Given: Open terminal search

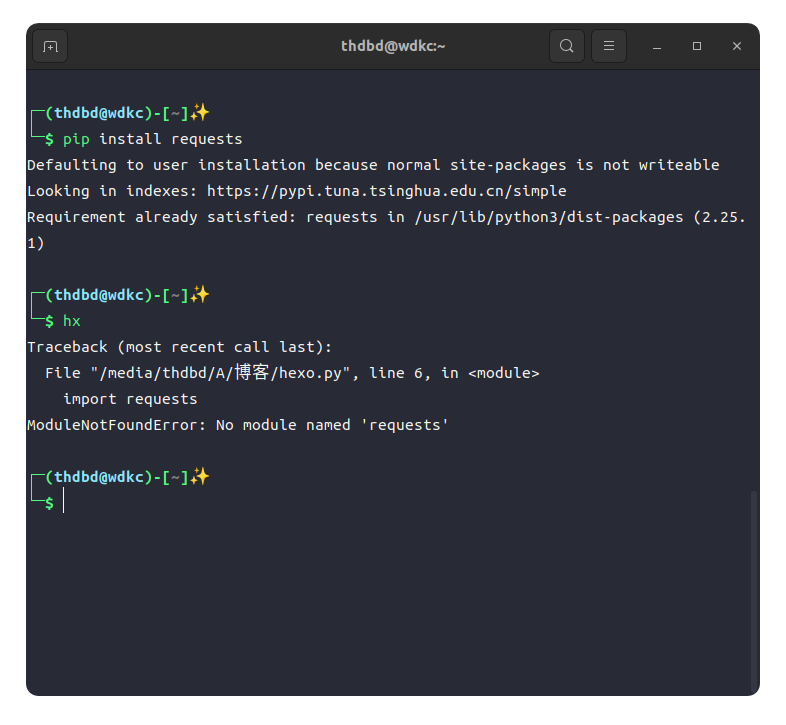Looking at the screenshot, I should [x=566, y=46].
